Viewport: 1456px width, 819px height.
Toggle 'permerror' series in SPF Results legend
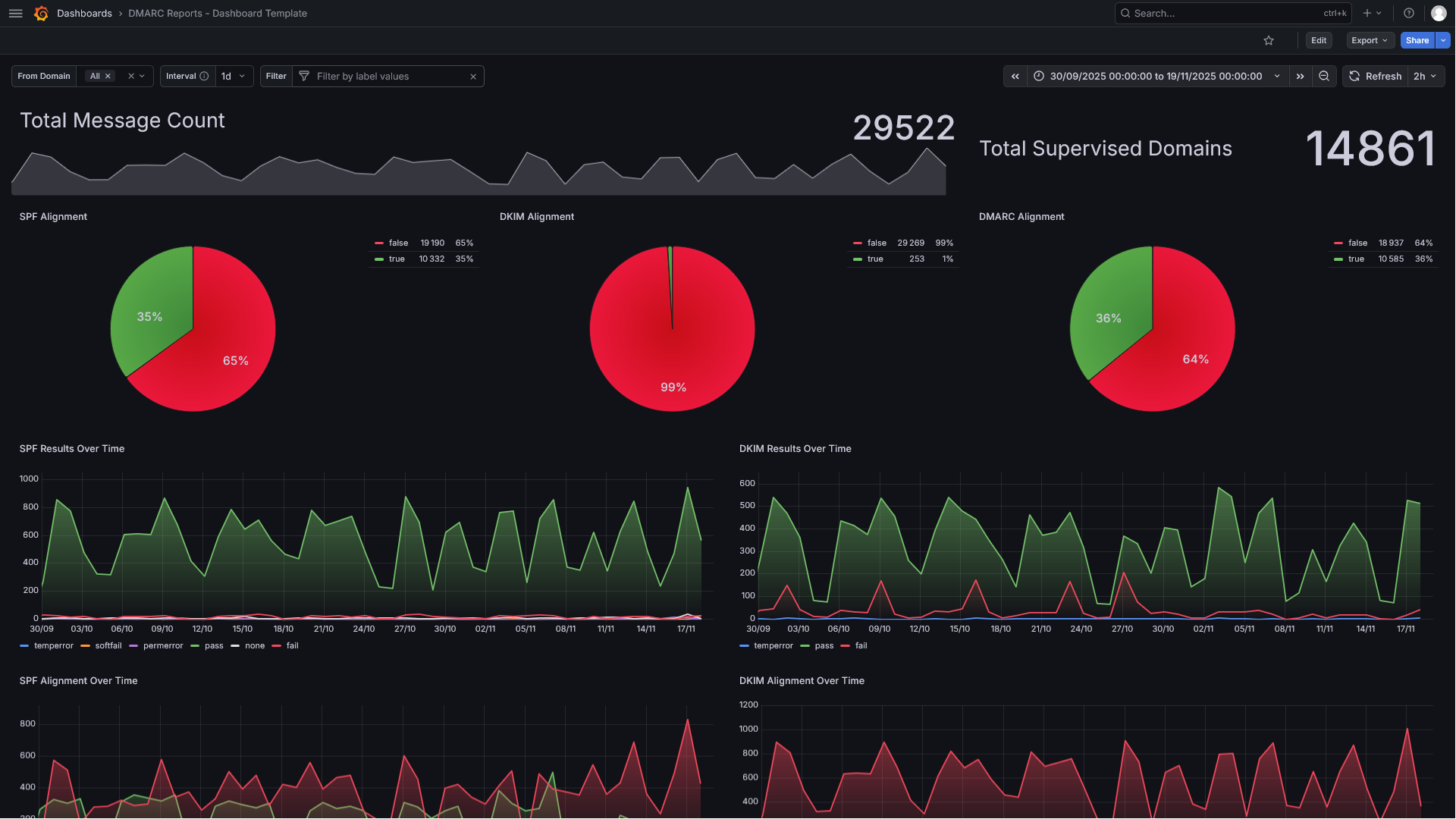pos(163,646)
